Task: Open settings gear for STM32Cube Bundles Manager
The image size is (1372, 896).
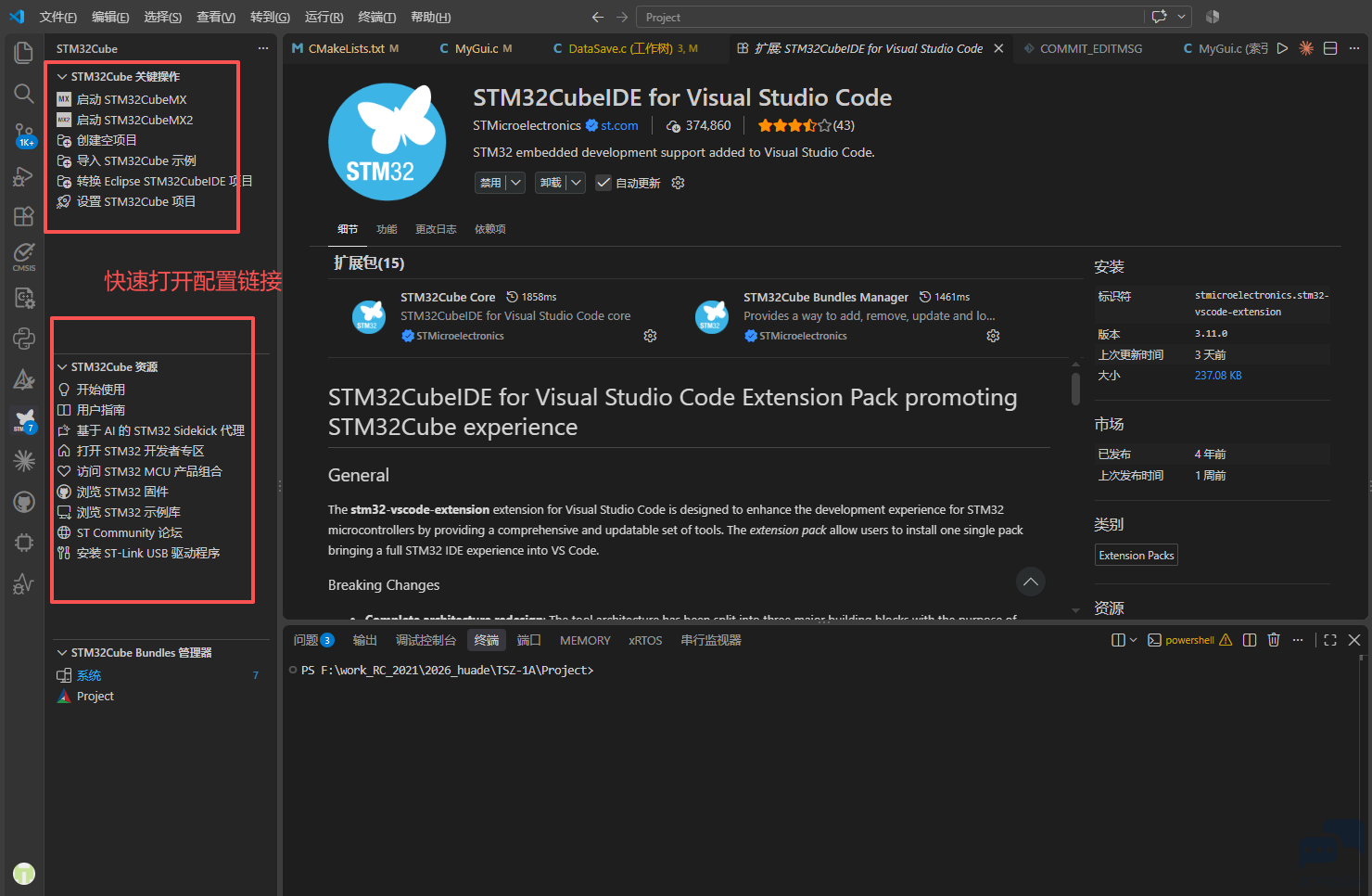Action: [x=993, y=336]
